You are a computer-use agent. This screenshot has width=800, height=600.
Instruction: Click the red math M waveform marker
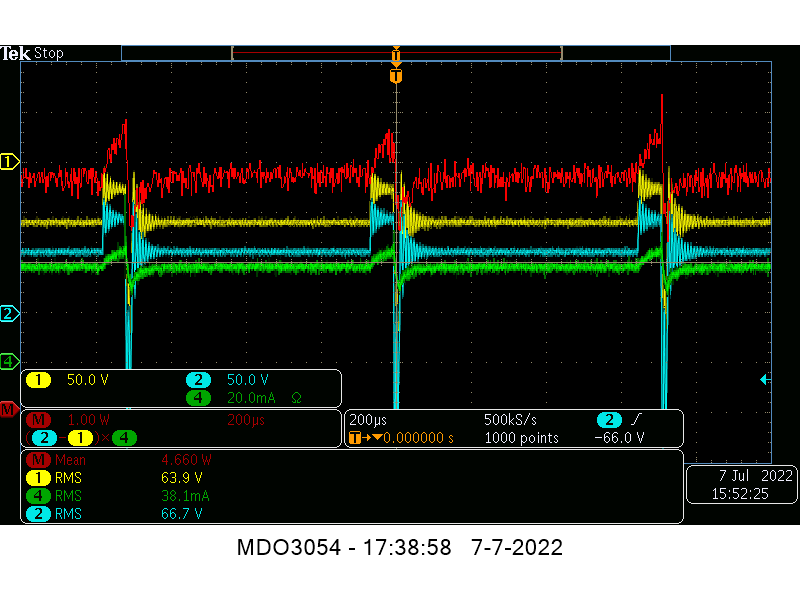8,410
